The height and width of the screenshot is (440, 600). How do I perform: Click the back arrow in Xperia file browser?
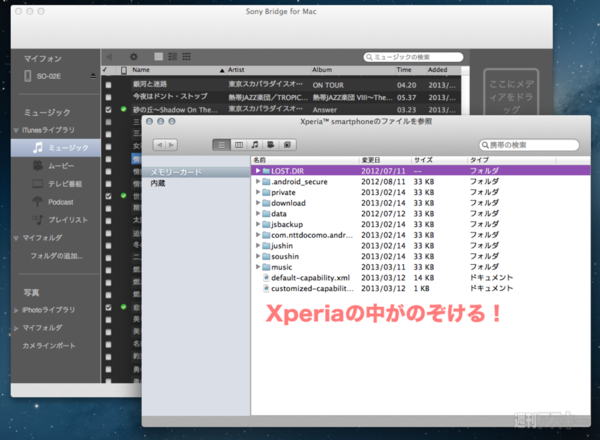coord(160,145)
